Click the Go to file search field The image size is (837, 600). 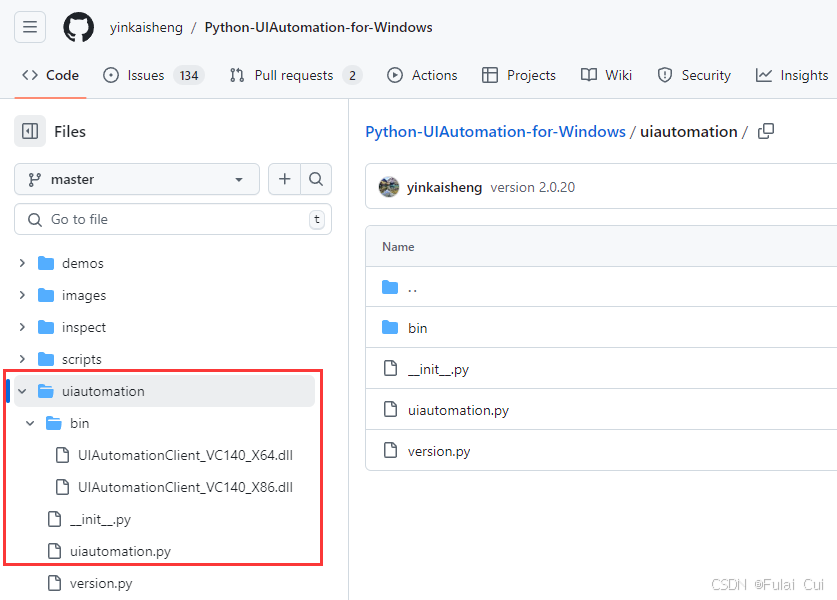pos(173,219)
